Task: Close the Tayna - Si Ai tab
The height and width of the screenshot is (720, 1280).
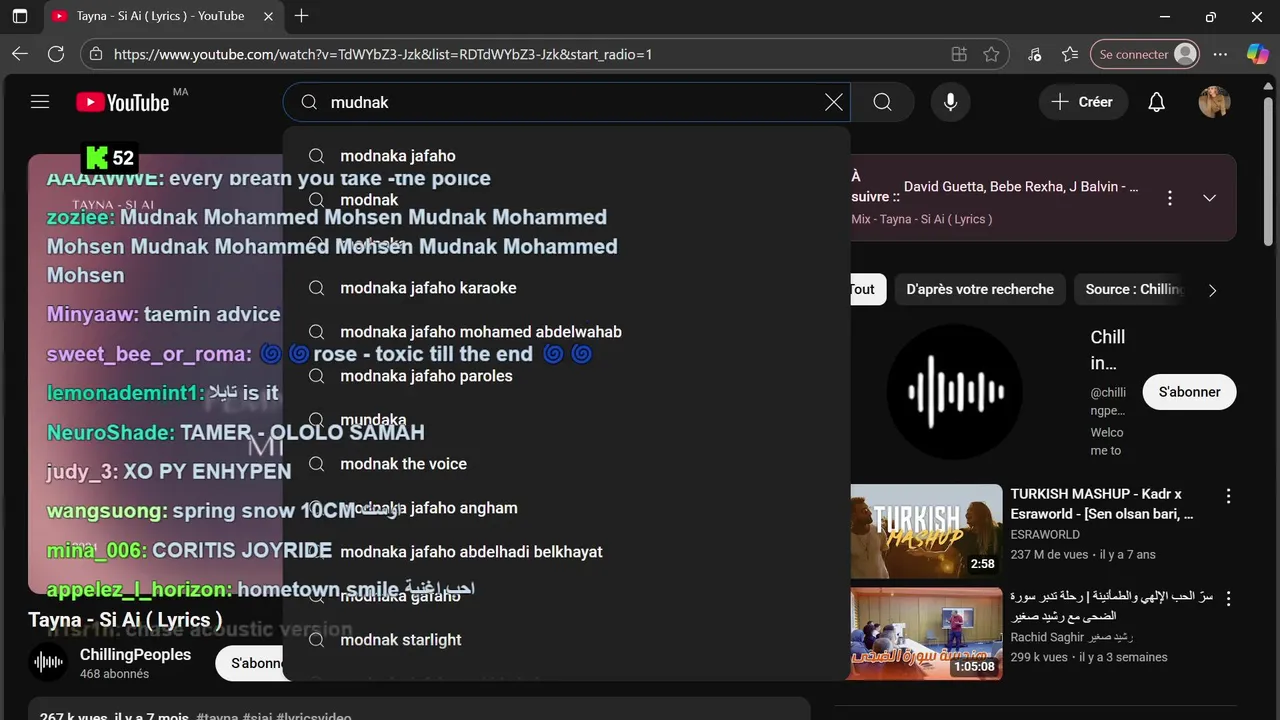Action: pyautogui.click(x=268, y=16)
